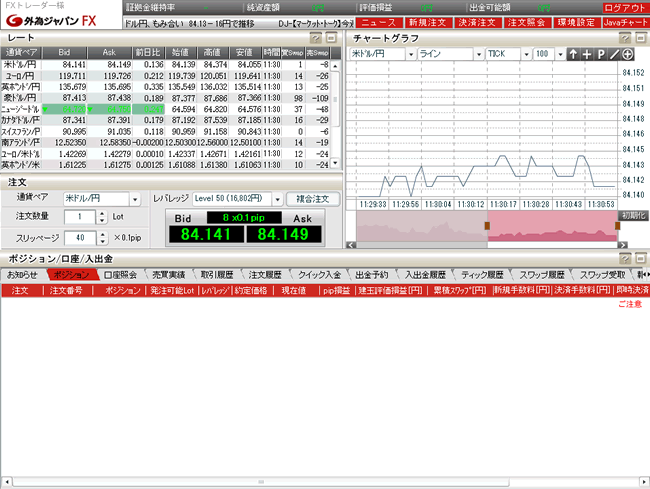Click the Bid 84.141 sell price button
Screen dimensions: 650x489
coord(206,234)
